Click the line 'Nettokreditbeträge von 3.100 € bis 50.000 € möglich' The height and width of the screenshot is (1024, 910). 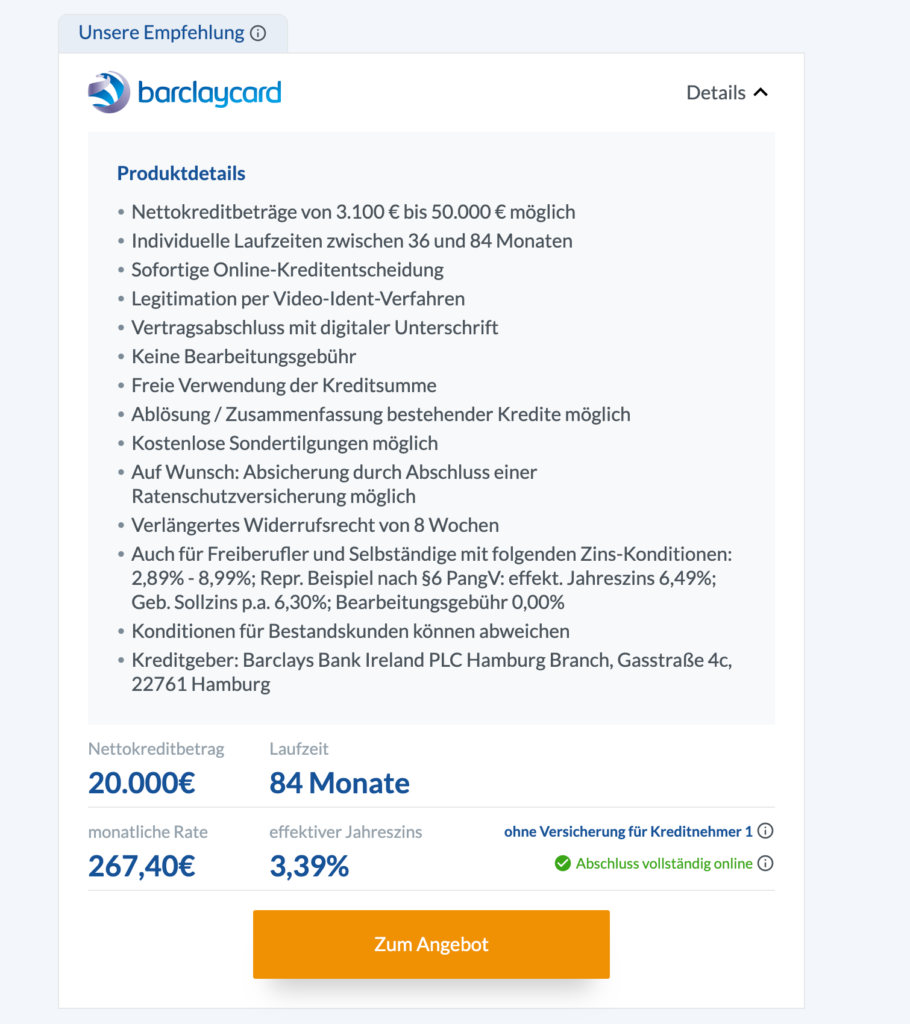click(353, 212)
